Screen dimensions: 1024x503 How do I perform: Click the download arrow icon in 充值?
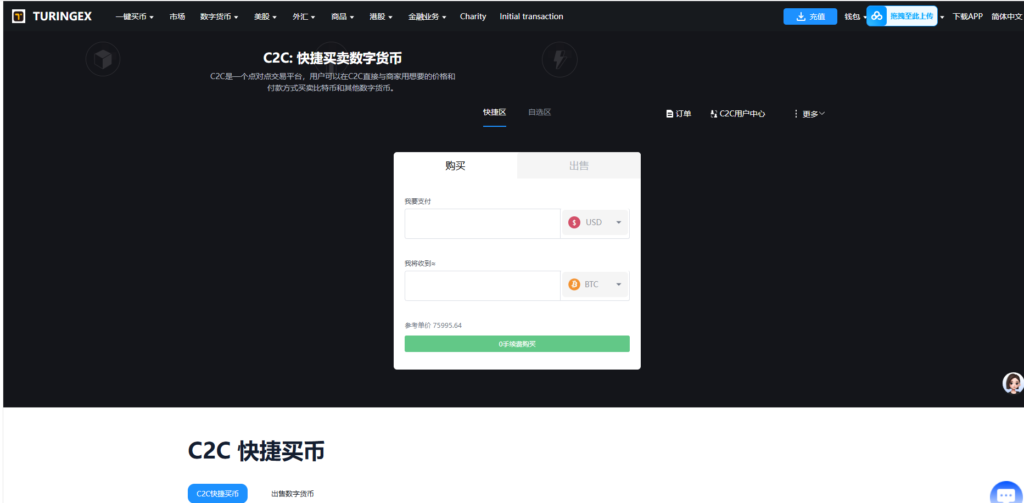801,16
